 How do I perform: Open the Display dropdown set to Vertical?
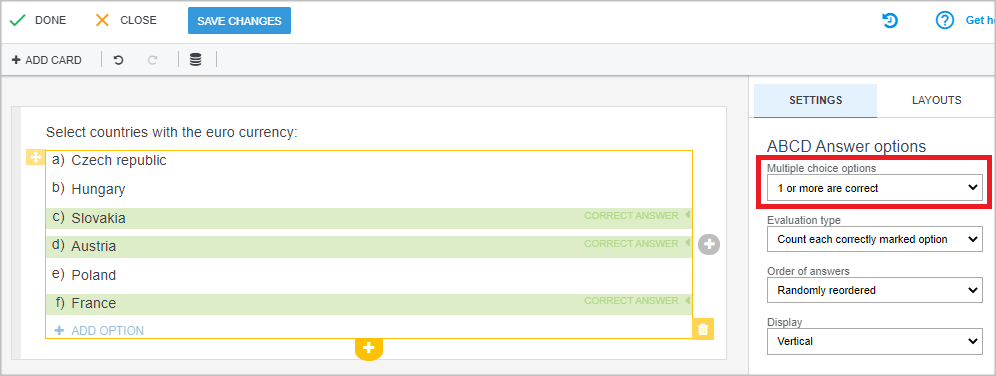point(875,341)
